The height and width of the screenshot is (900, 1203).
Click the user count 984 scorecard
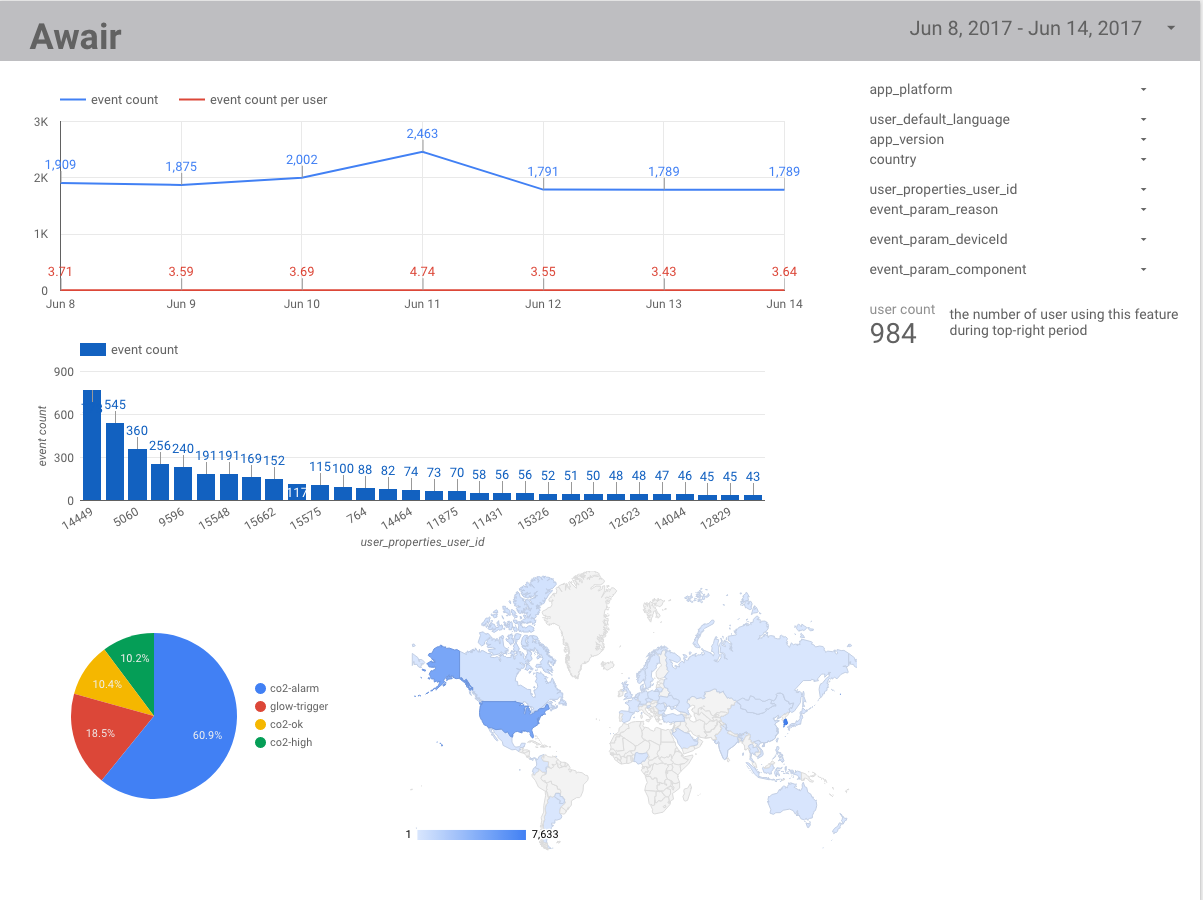901,324
